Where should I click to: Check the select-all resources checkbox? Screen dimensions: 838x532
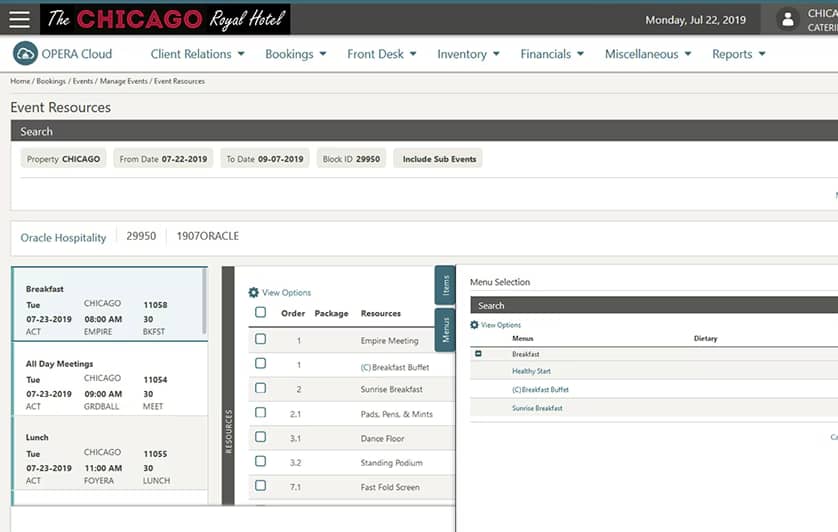[260, 312]
